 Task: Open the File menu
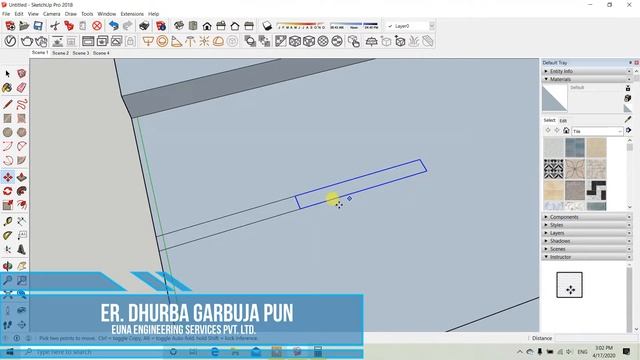tap(6, 14)
